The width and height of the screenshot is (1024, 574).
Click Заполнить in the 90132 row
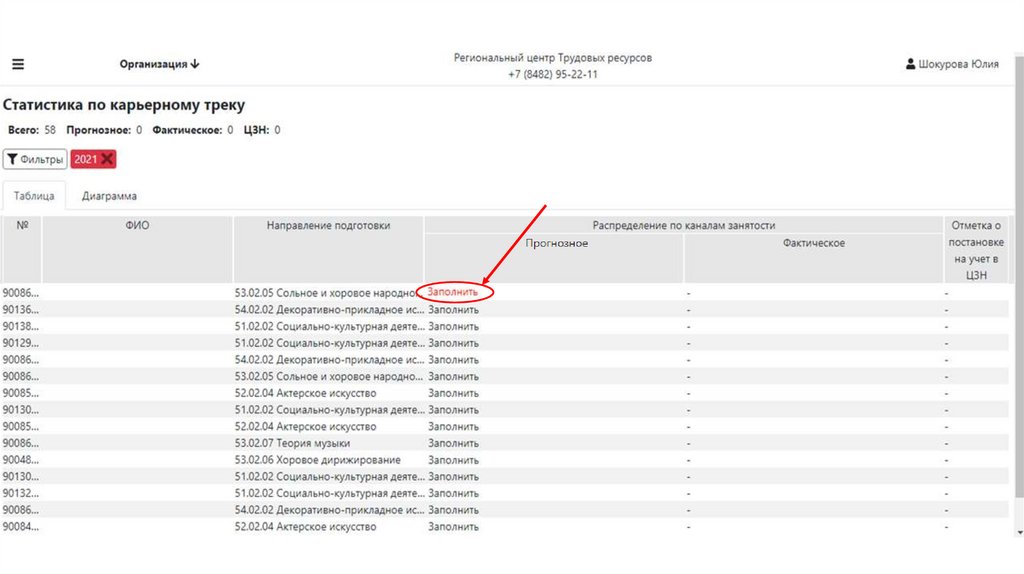pos(453,493)
